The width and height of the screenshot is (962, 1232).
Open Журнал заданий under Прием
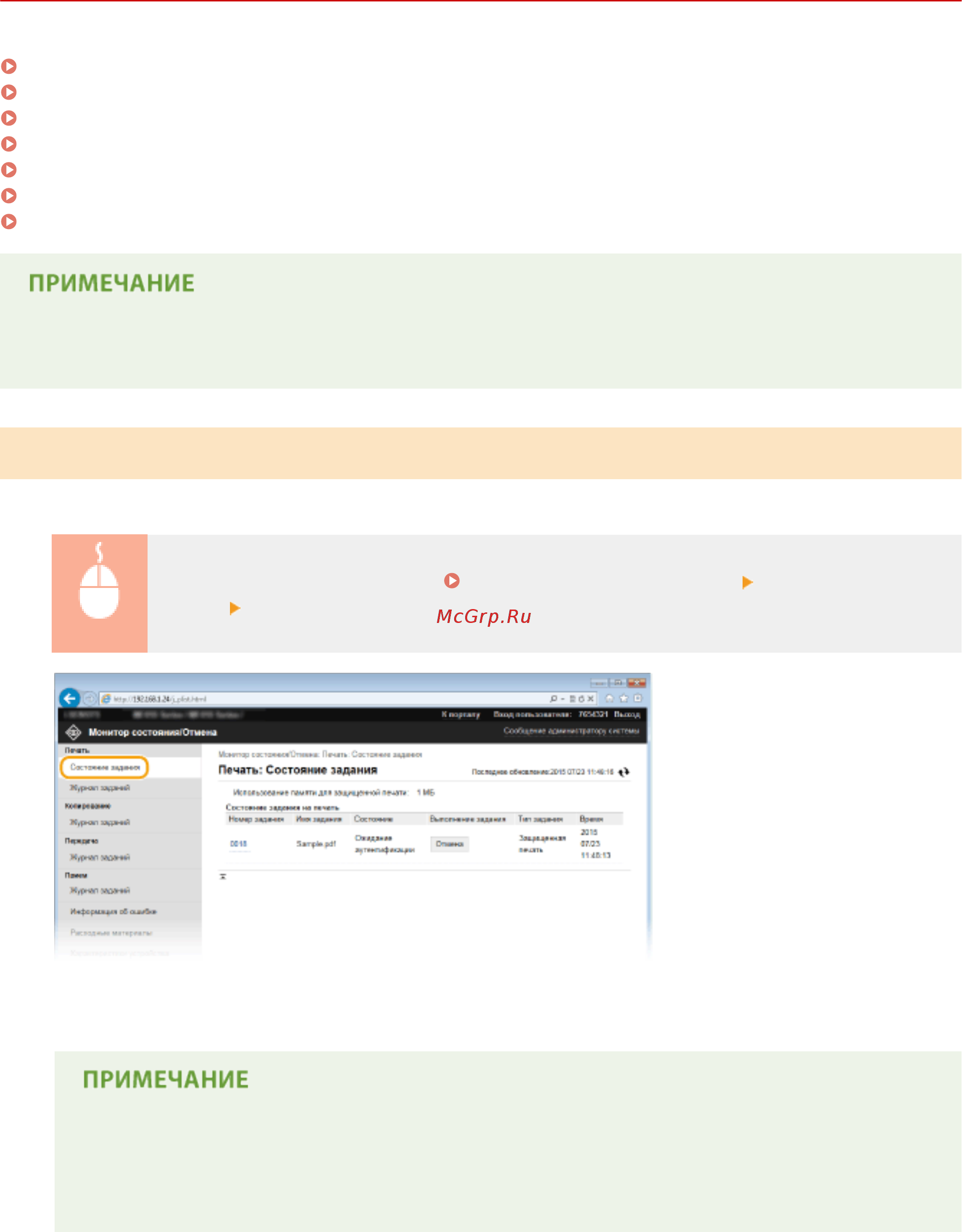(100, 890)
